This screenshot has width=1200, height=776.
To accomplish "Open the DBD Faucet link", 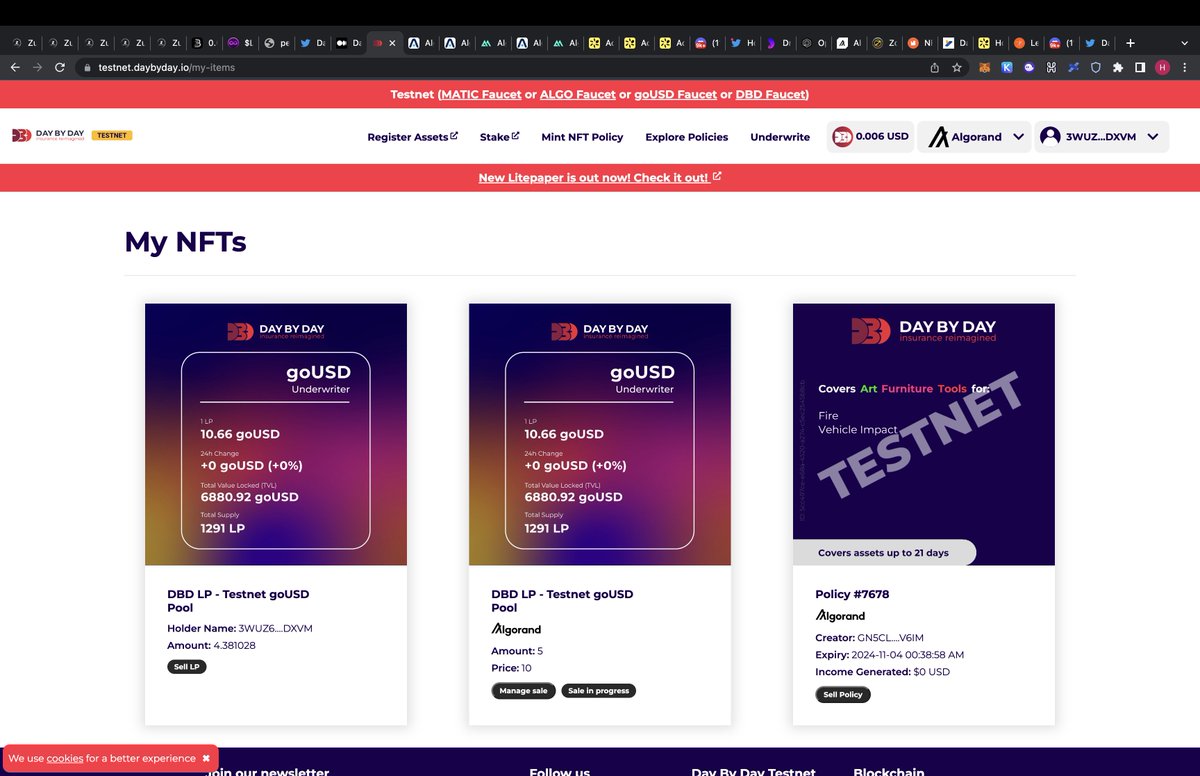I will click(x=770, y=95).
